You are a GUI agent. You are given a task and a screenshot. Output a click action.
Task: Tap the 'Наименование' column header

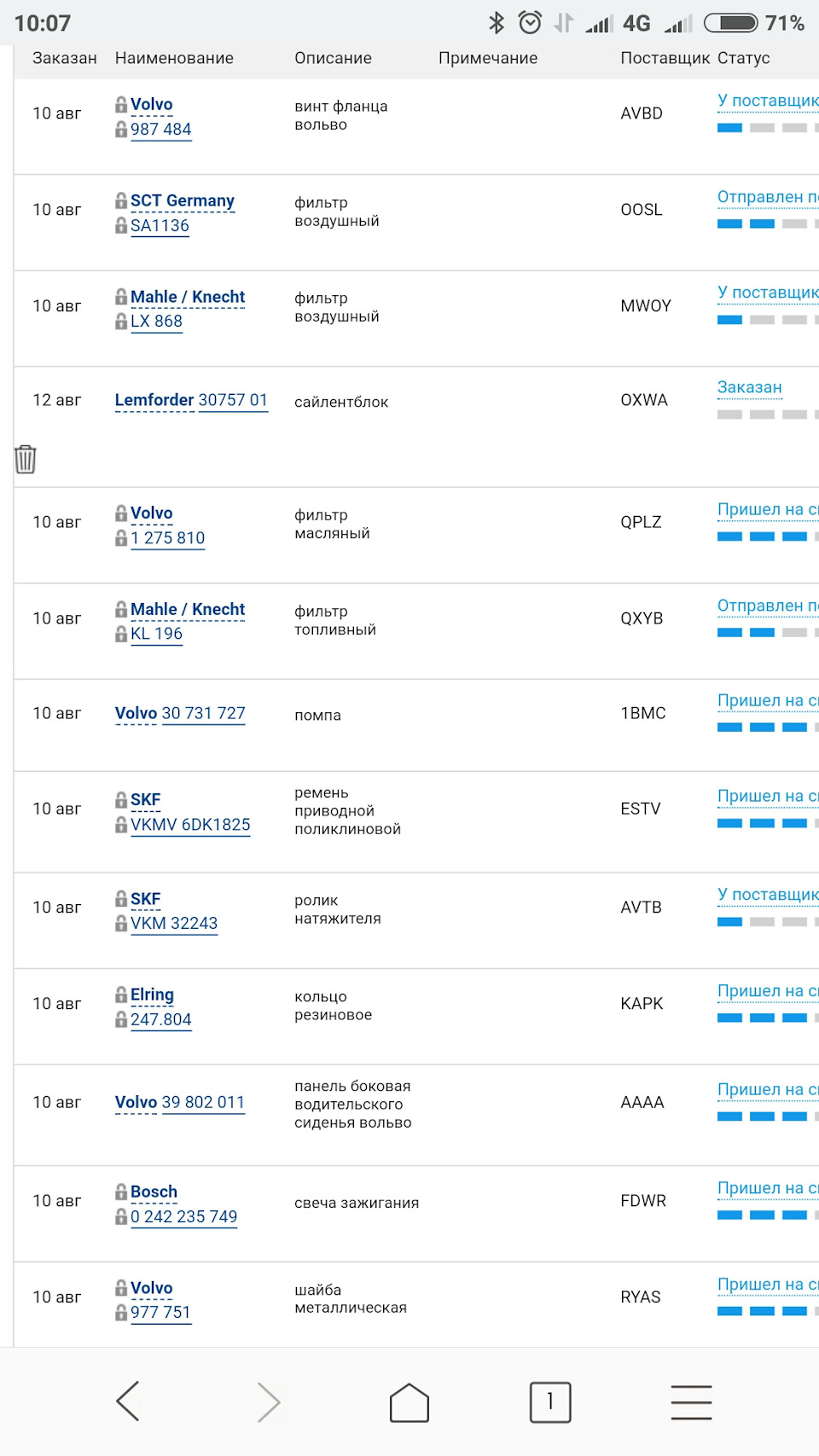[174, 58]
